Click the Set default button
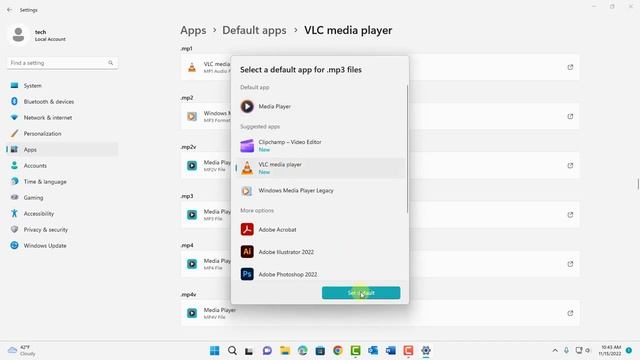The width and height of the screenshot is (640, 360). click(361, 293)
